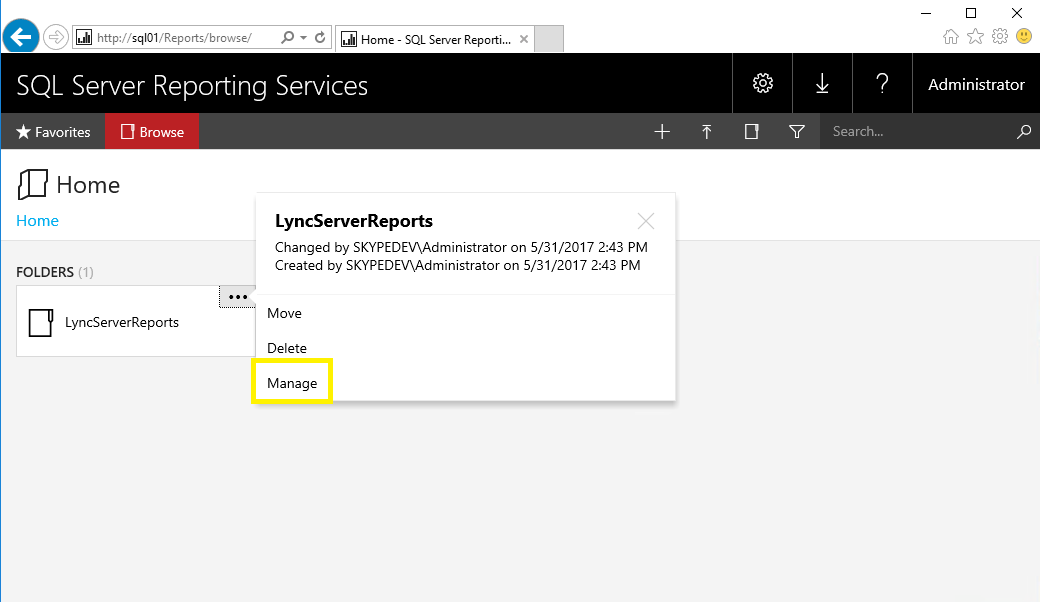This screenshot has height=602, width=1040.
Task: Click the large Home page heading
Action: tap(88, 185)
